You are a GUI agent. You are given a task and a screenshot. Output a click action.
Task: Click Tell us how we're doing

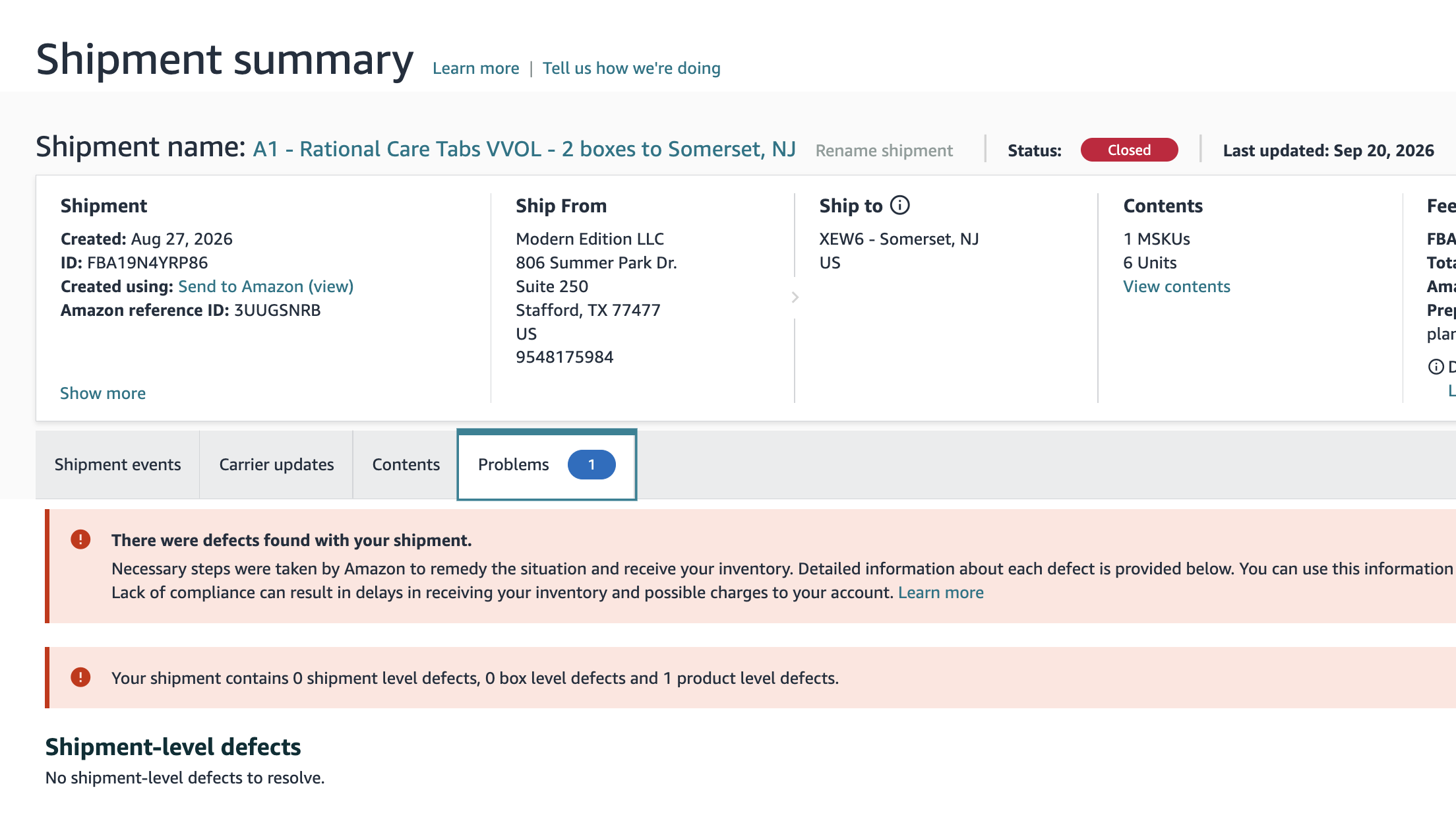pos(631,69)
